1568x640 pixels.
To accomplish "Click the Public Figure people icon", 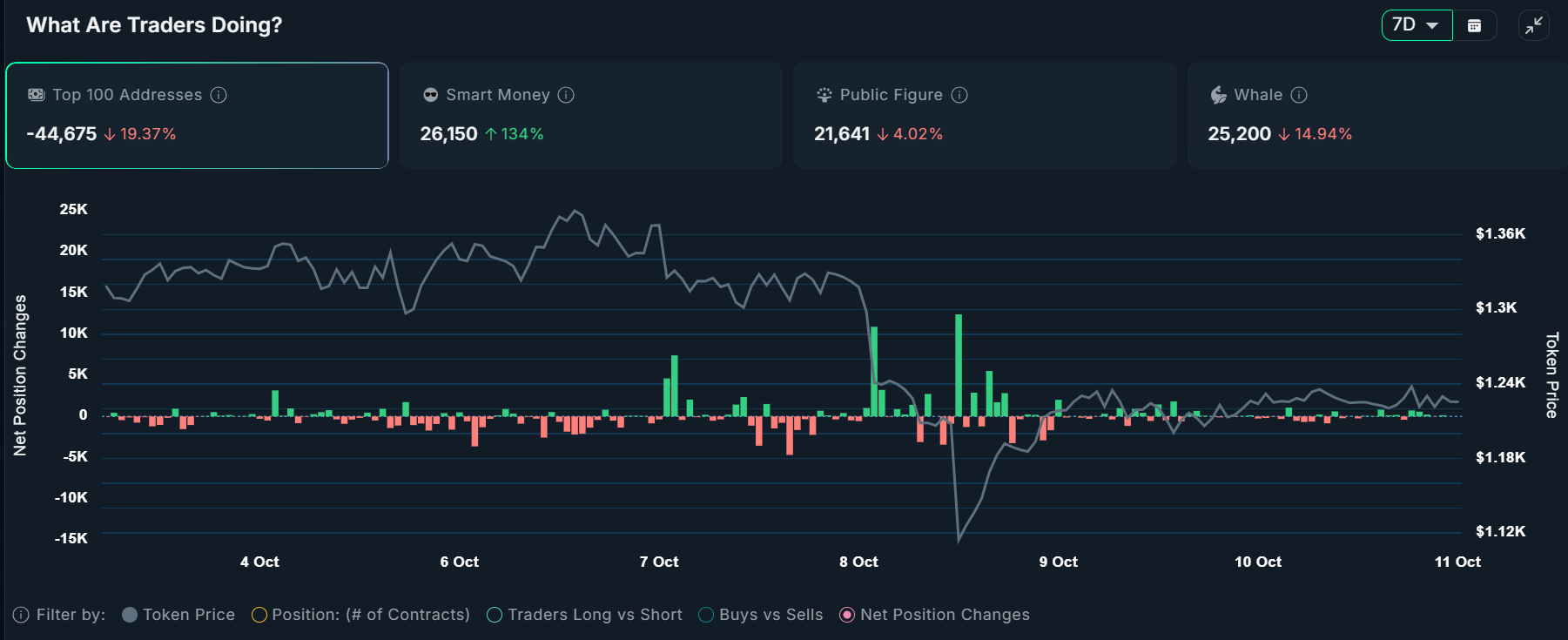I will tap(824, 95).
